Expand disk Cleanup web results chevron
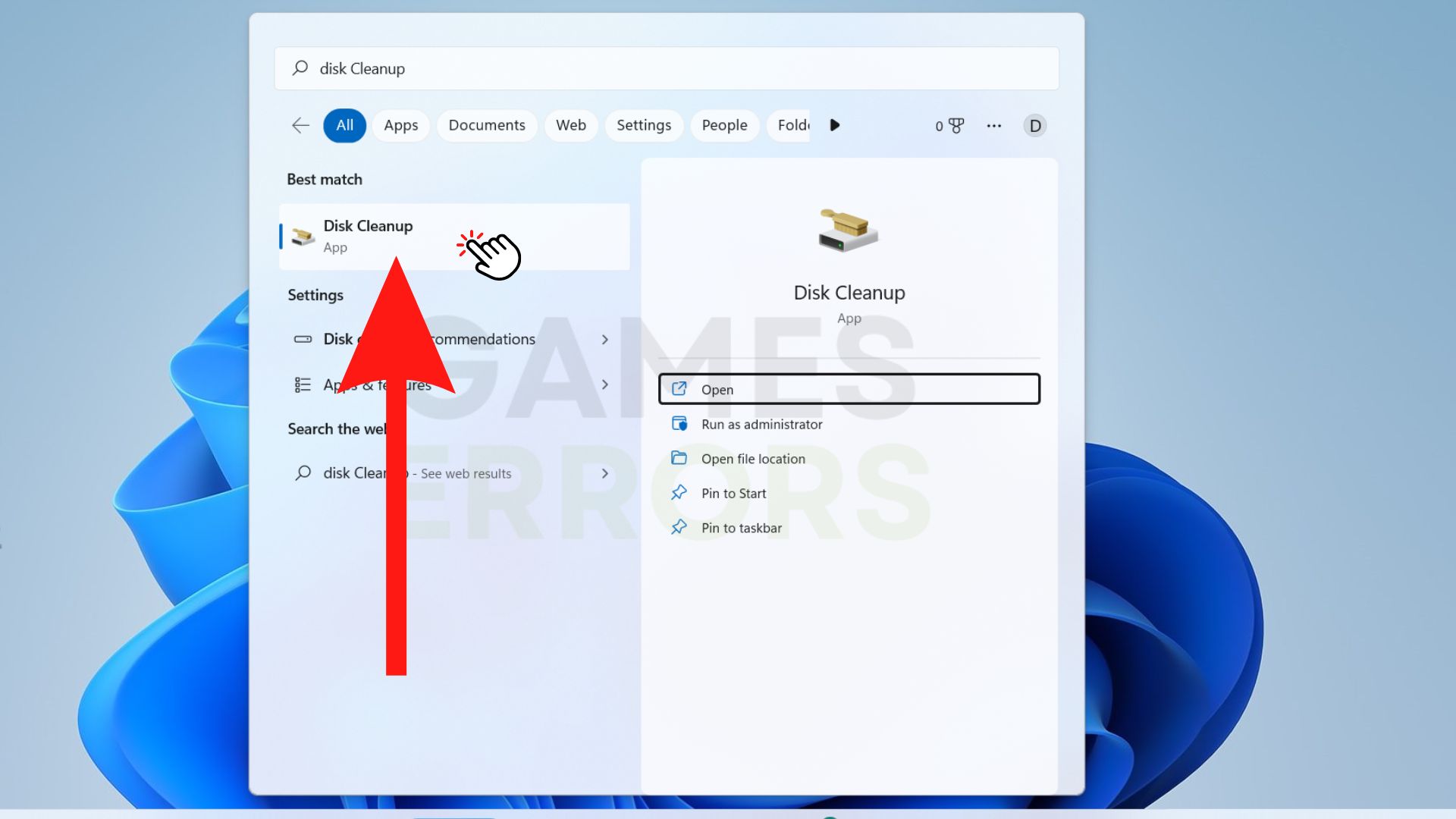This screenshot has height=819, width=1456. click(x=604, y=473)
